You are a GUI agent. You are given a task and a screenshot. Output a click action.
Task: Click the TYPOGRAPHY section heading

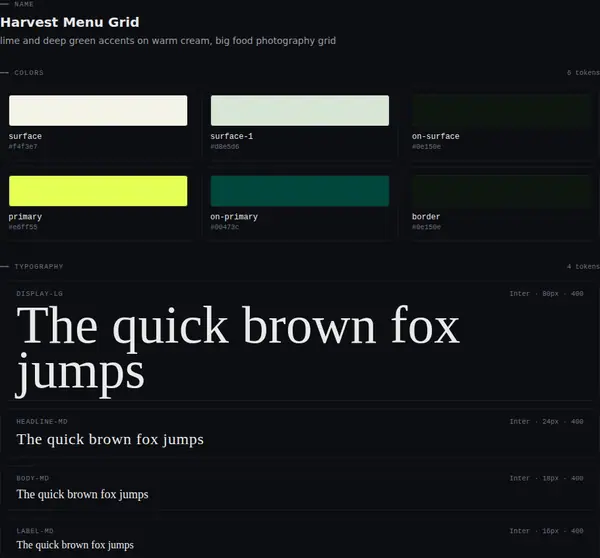pos(39,266)
